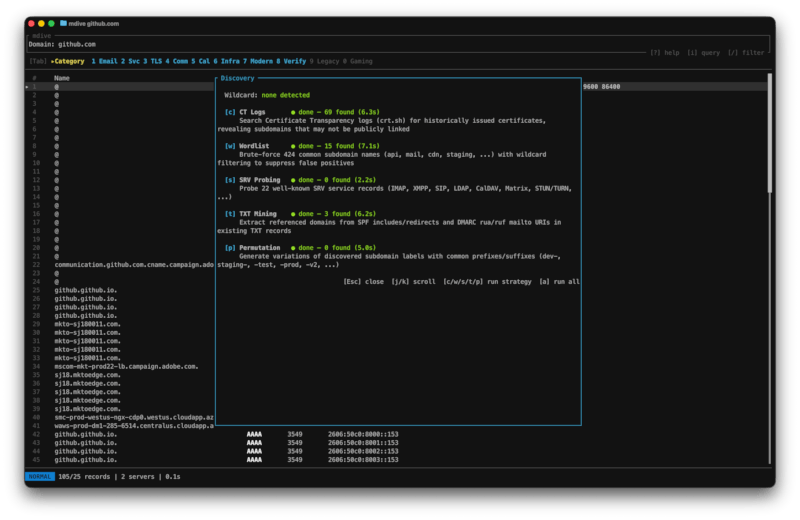The image size is (800, 520).
Task: Click the 3549 TTL in row 45
Action: [x=294, y=460]
